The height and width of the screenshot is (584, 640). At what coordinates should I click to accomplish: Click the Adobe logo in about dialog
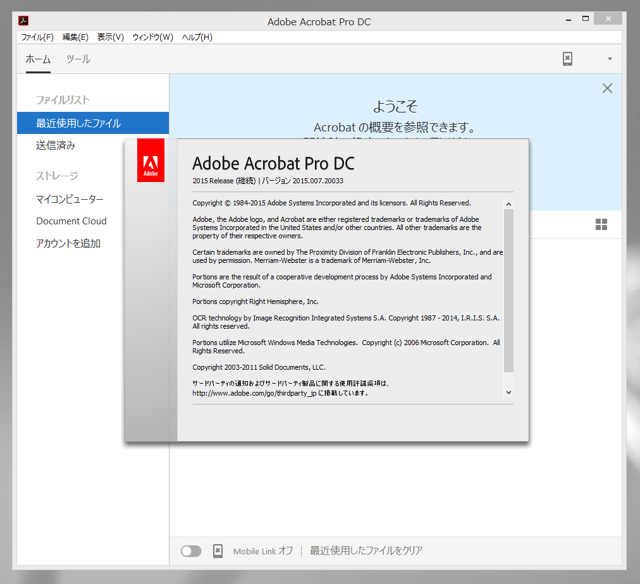point(151,160)
